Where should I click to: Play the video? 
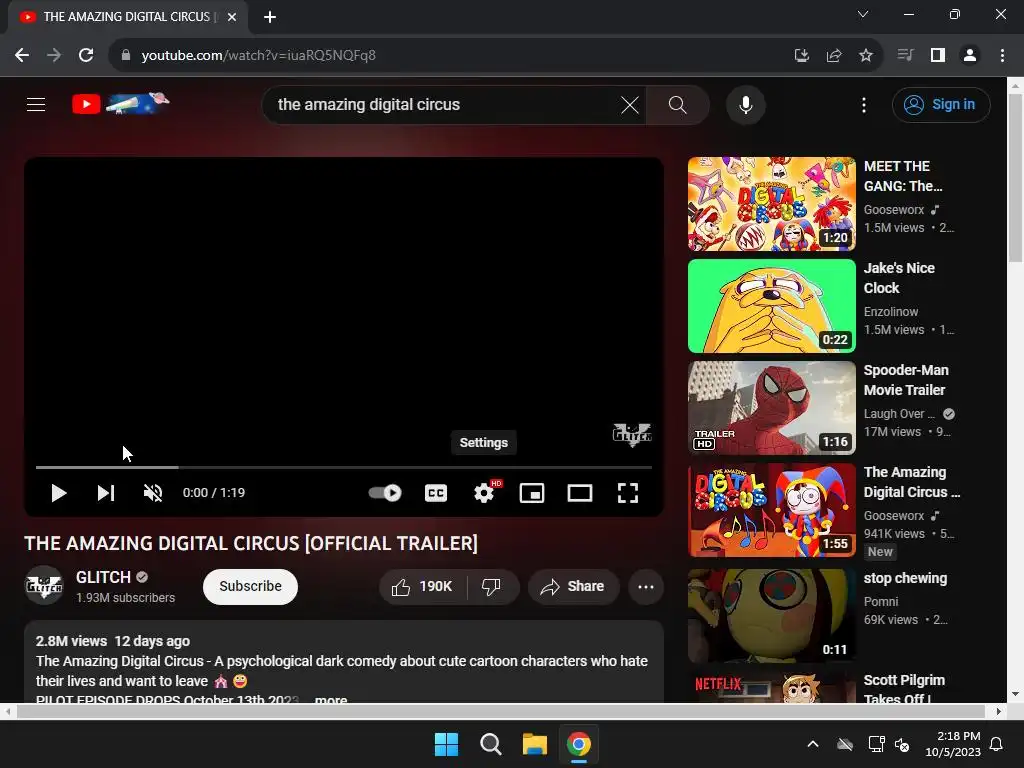pyautogui.click(x=59, y=493)
